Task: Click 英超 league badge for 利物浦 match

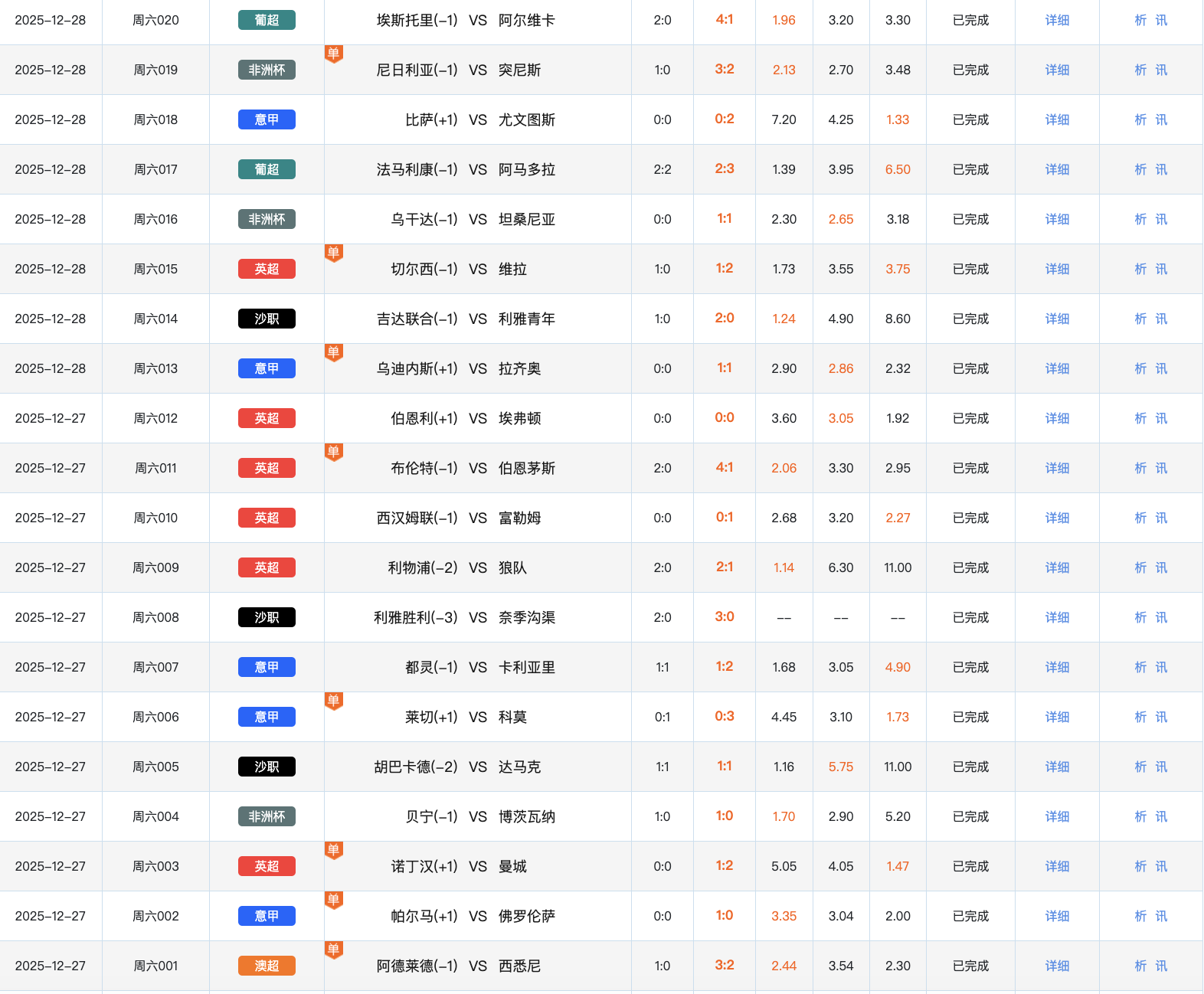Action: (267, 567)
